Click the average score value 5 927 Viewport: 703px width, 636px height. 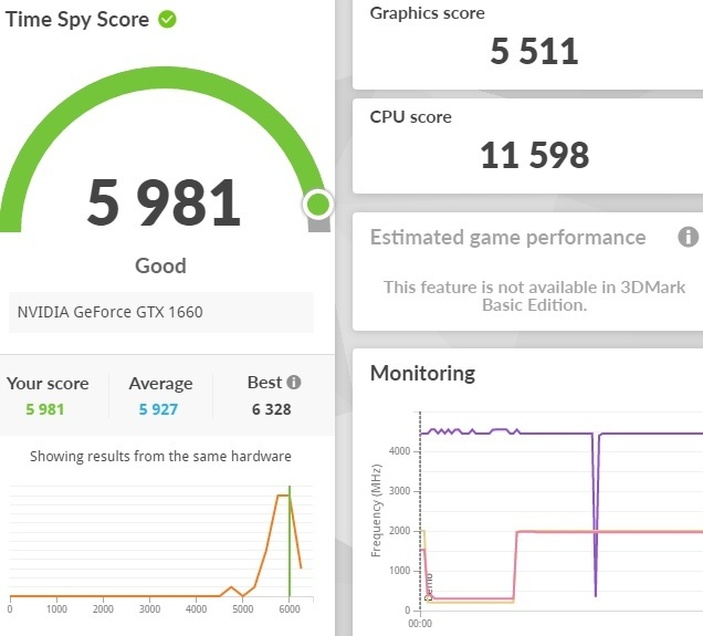(158, 409)
